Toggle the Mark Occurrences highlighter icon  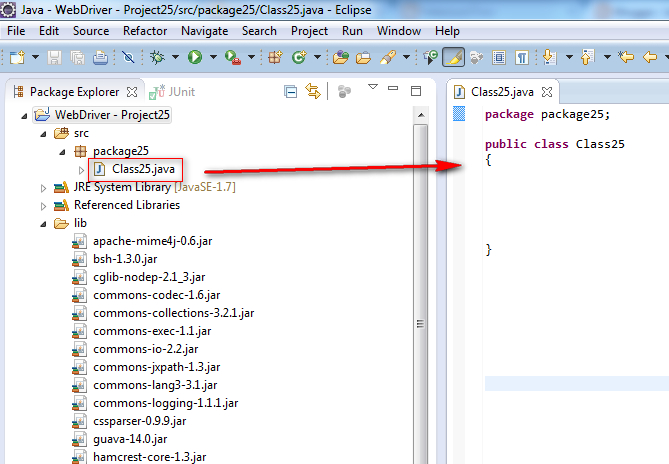(454, 57)
